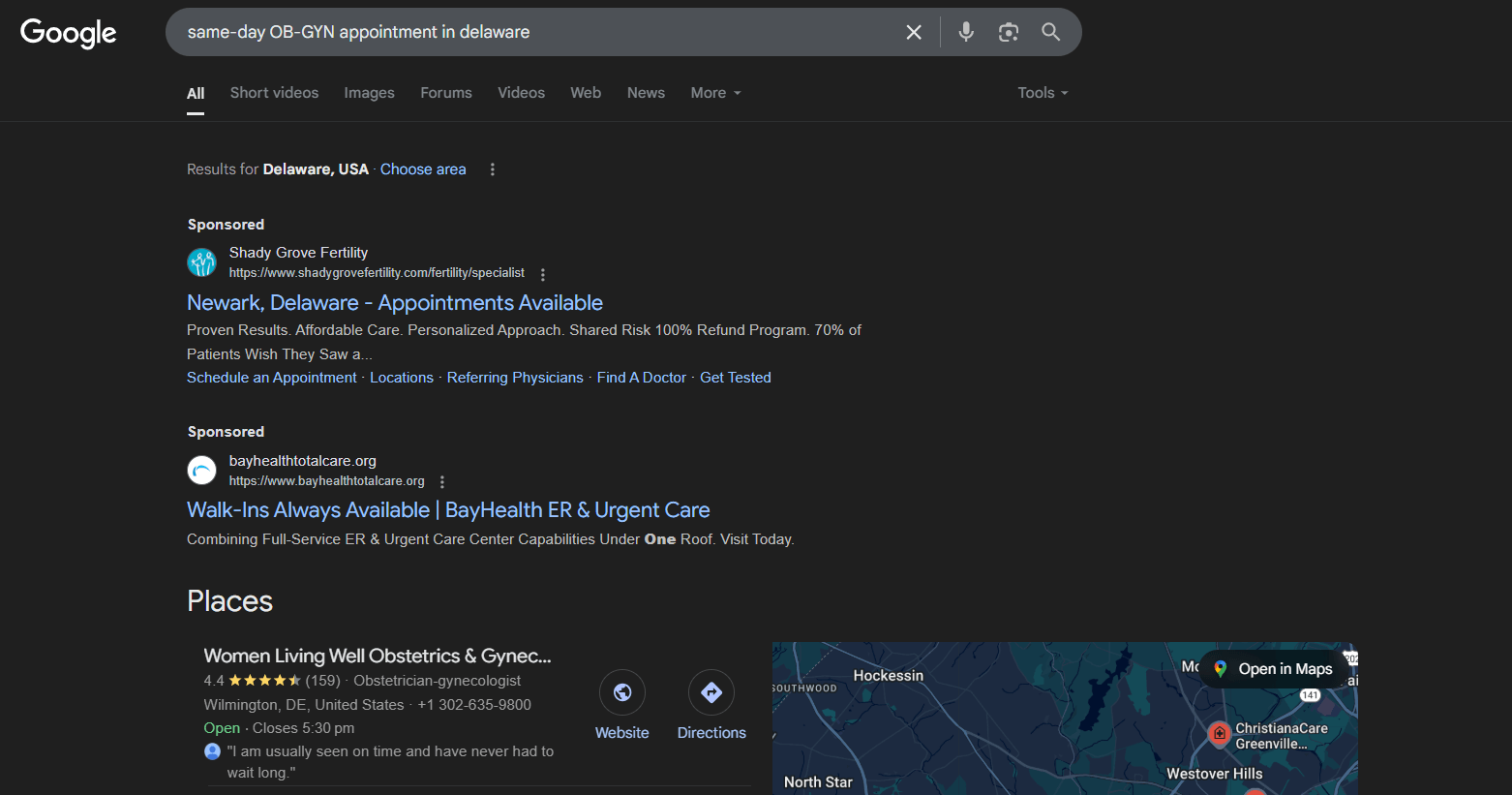Click the Get Tested sitelink
This screenshot has height=795, width=1512.
coord(736,378)
